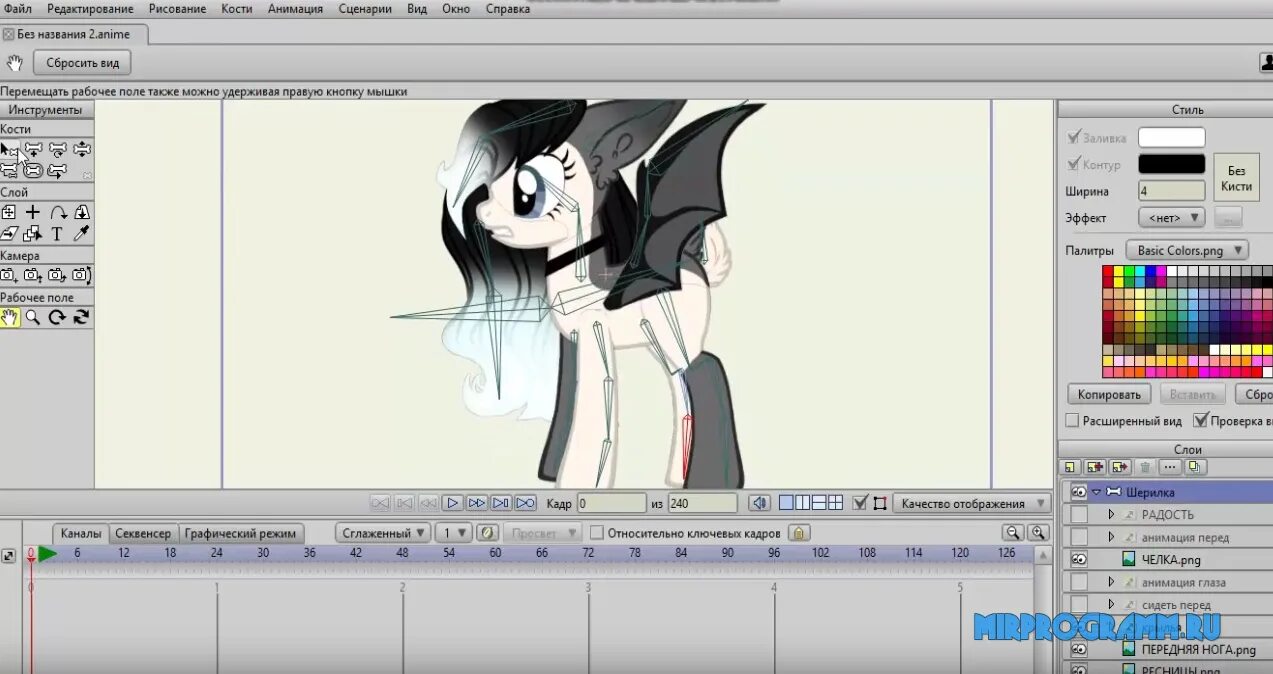Switch to the Секвенсер tab
This screenshot has width=1273, height=674.
tap(142, 533)
